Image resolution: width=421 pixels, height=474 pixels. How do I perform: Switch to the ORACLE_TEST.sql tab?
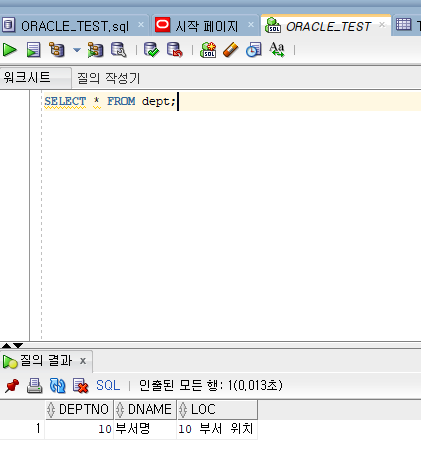pos(75,26)
